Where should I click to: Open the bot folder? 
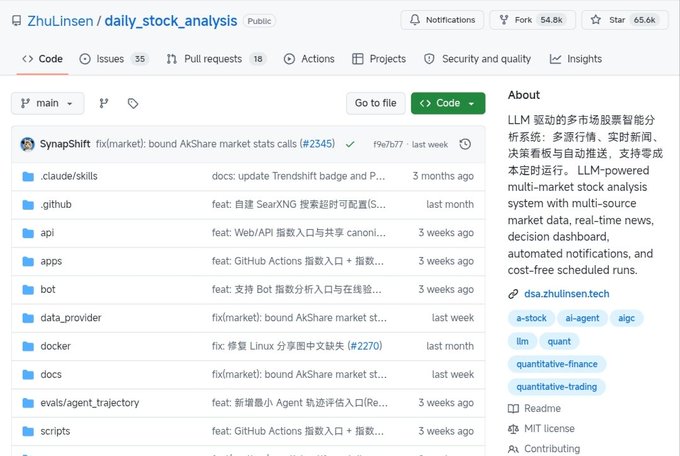(48, 289)
